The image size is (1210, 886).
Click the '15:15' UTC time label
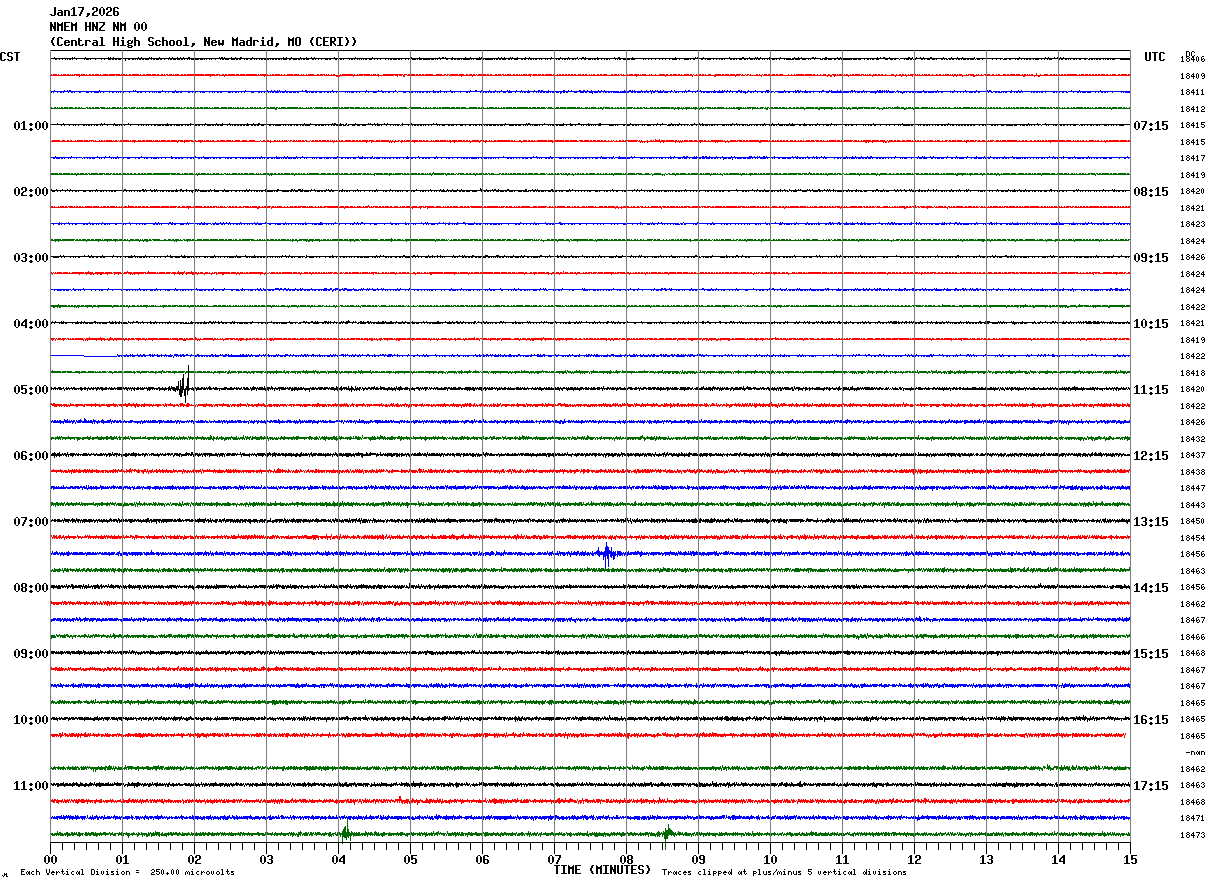[1151, 654]
